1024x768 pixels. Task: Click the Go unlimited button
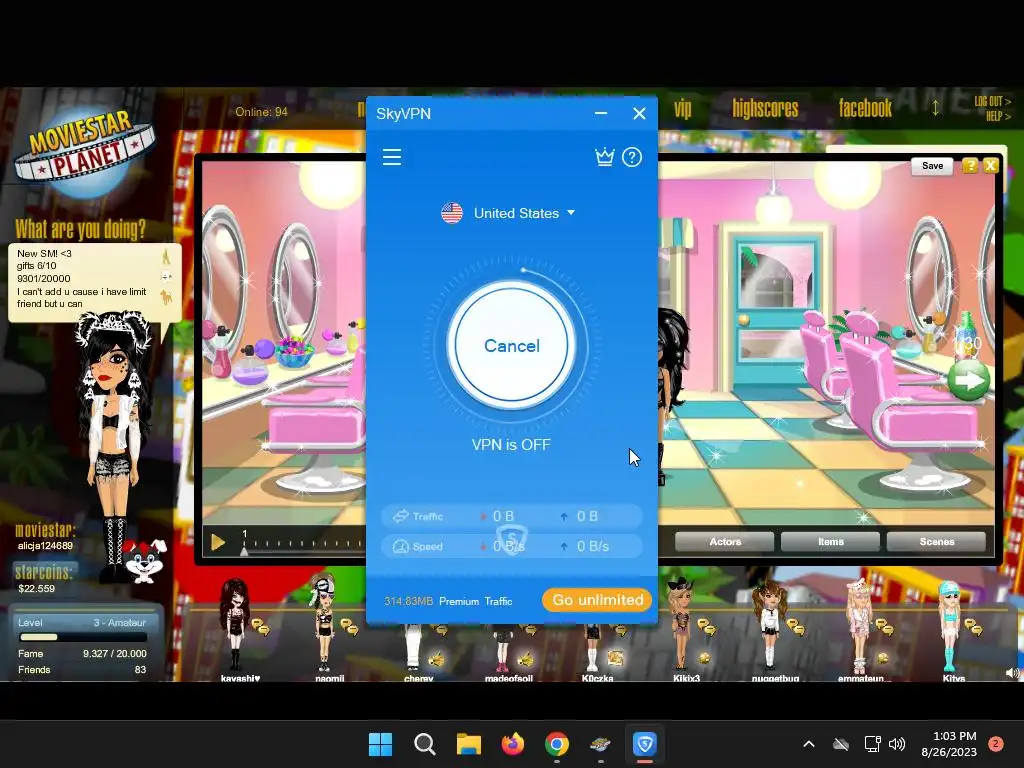pyautogui.click(x=597, y=600)
